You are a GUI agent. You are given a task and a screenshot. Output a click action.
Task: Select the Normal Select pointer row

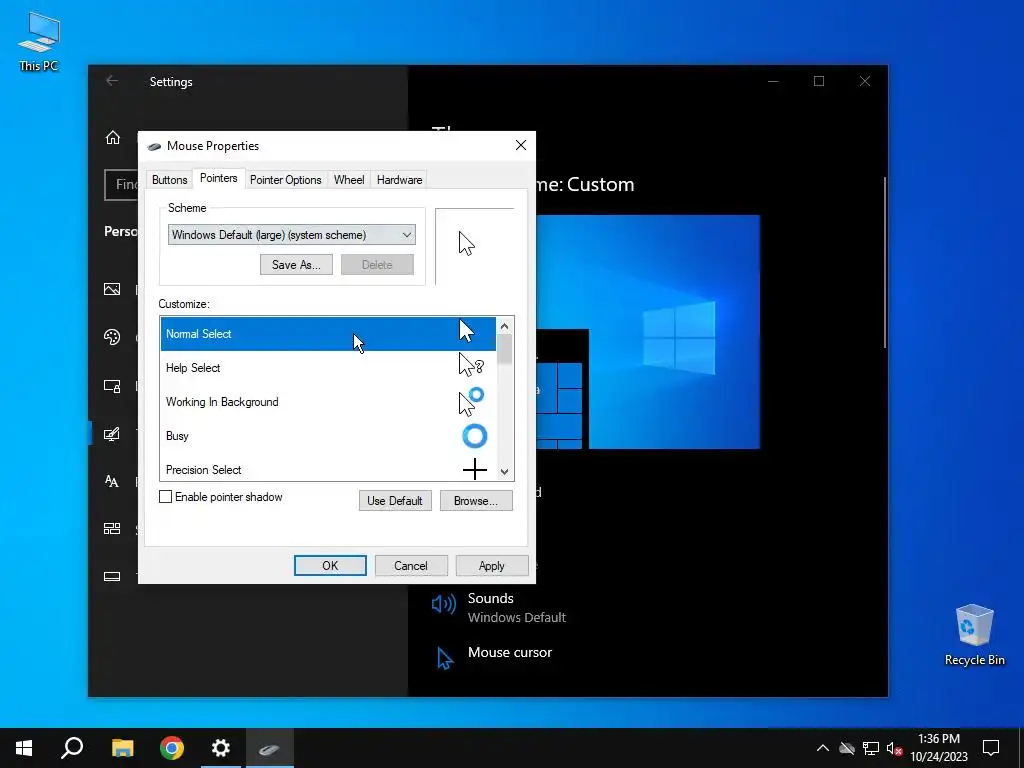328,334
